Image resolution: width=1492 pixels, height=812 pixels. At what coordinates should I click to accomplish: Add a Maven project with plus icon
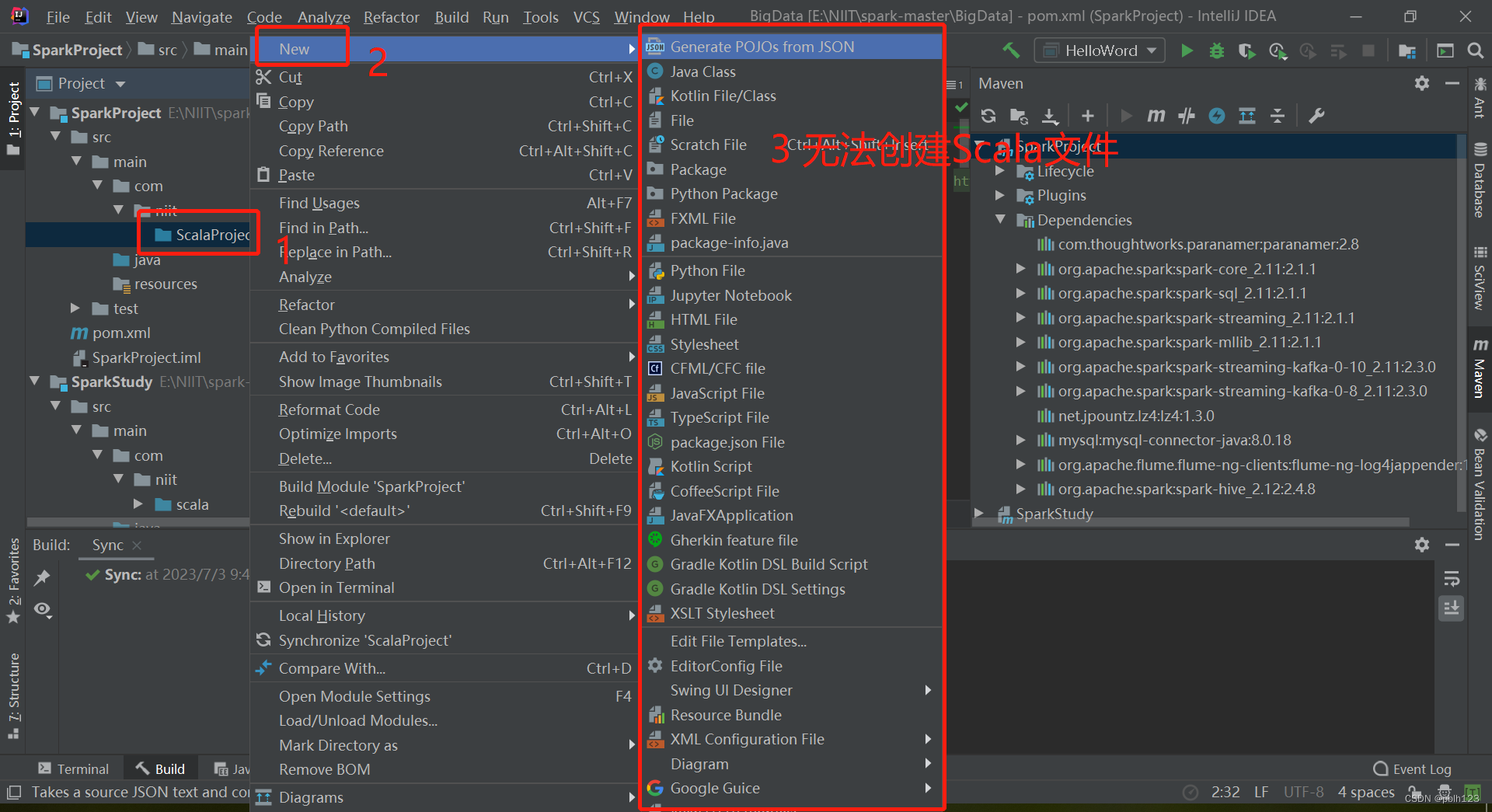1088,116
